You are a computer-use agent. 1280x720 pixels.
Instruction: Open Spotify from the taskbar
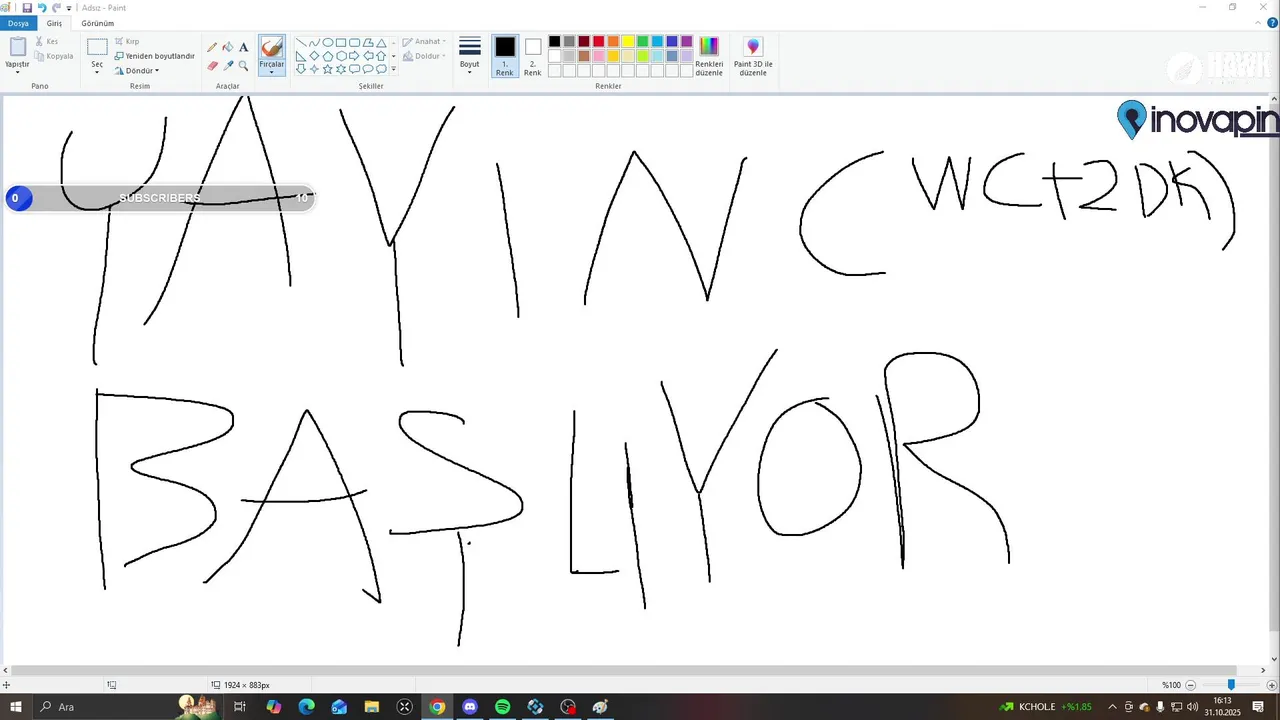503,707
